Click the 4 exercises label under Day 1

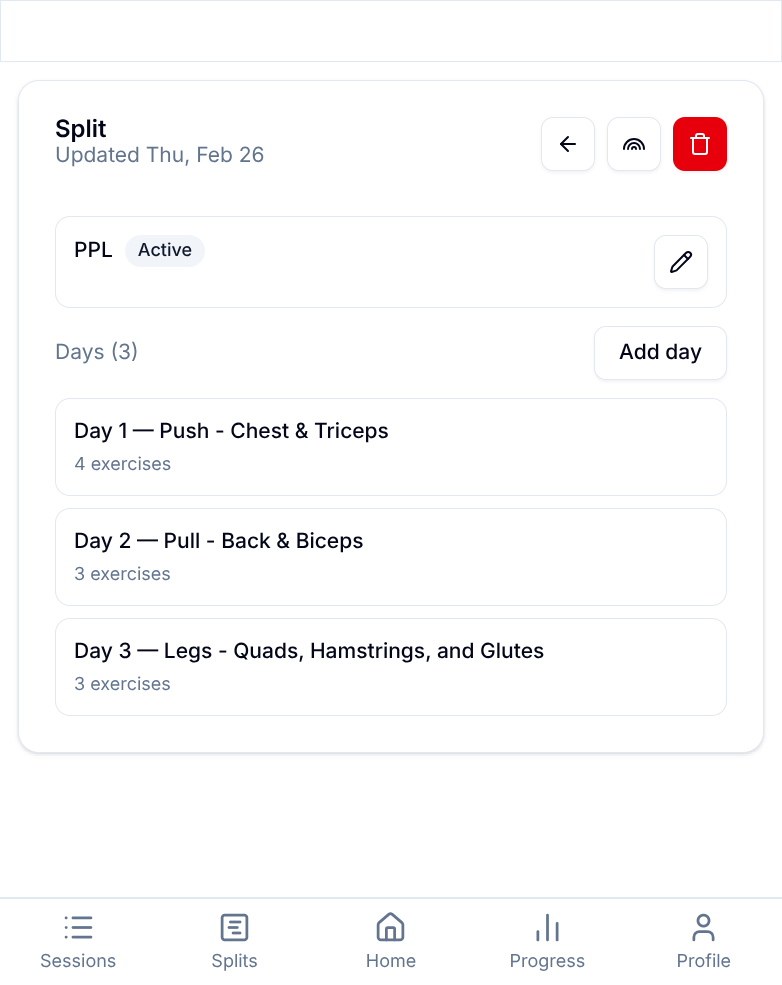click(122, 464)
